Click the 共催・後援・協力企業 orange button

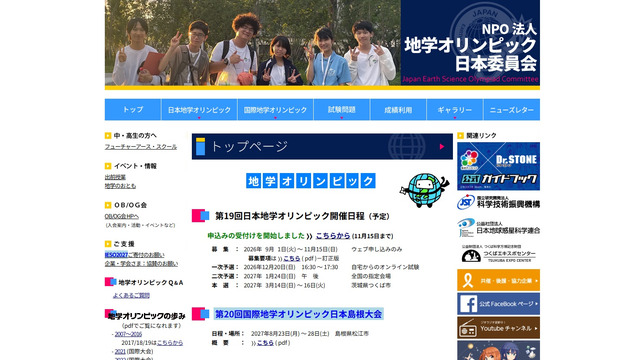pyautogui.click(x=498, y=280)
